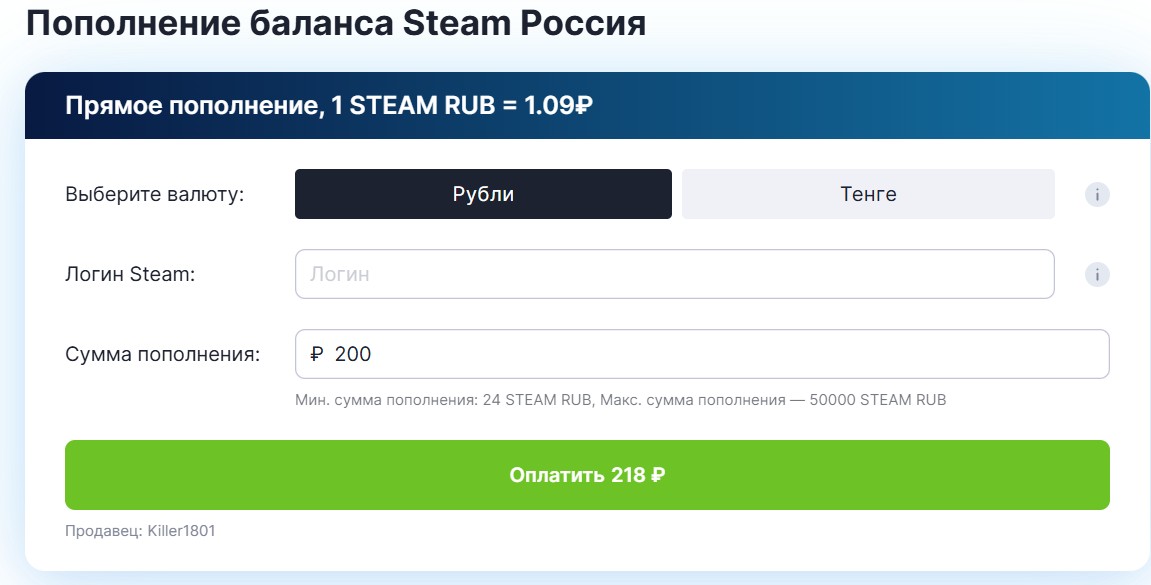Viewport: 1151px width, 585px height.
Task: Click the Логин placeholder text
Action: point(340,273)
